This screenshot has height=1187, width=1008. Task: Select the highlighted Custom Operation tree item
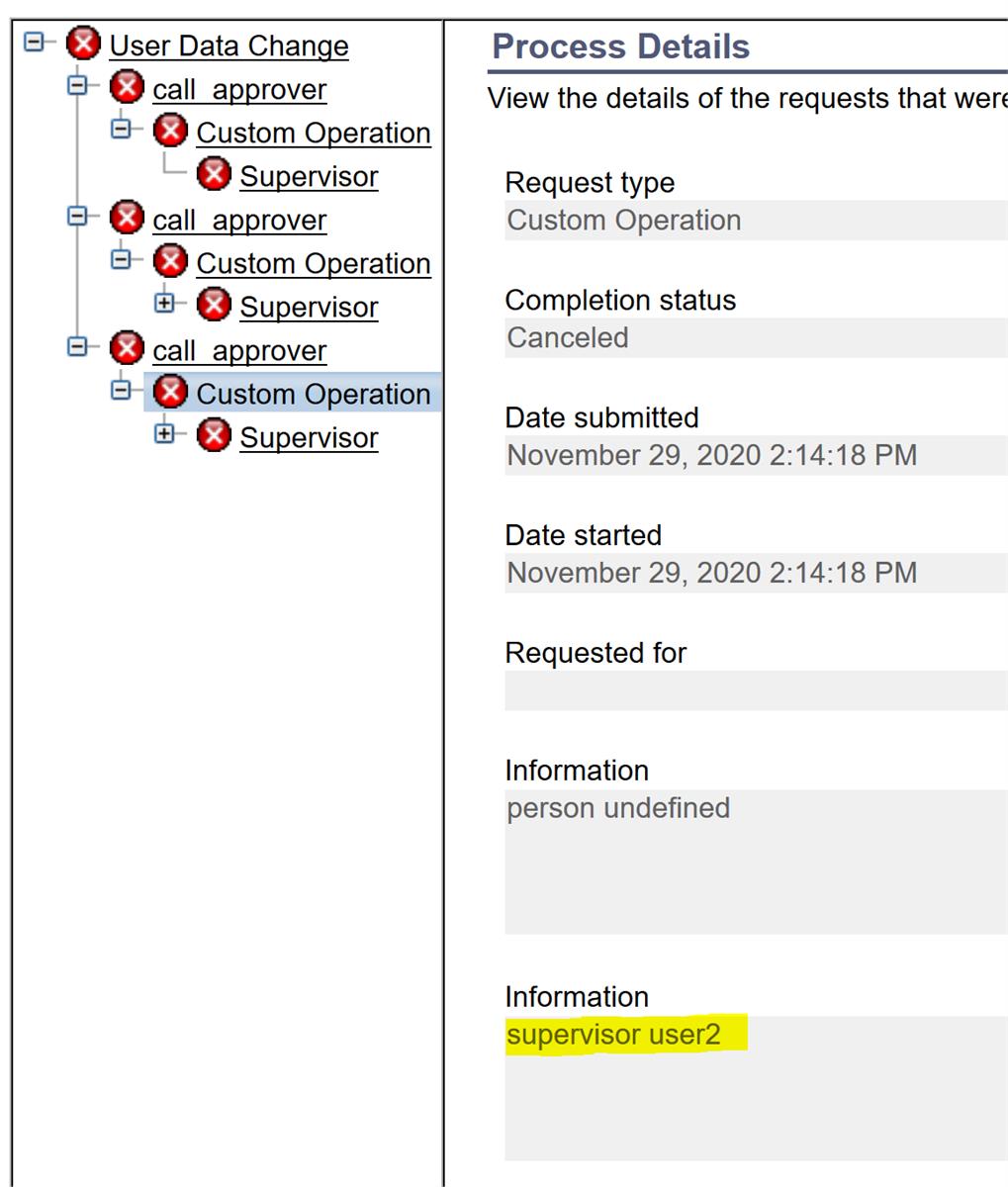tap(315, 394)
